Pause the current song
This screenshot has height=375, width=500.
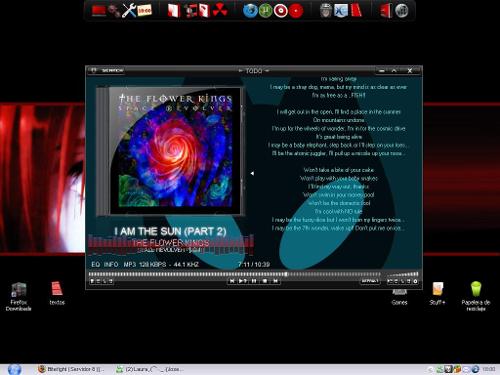pyautogui.click(x=254, y=281)
